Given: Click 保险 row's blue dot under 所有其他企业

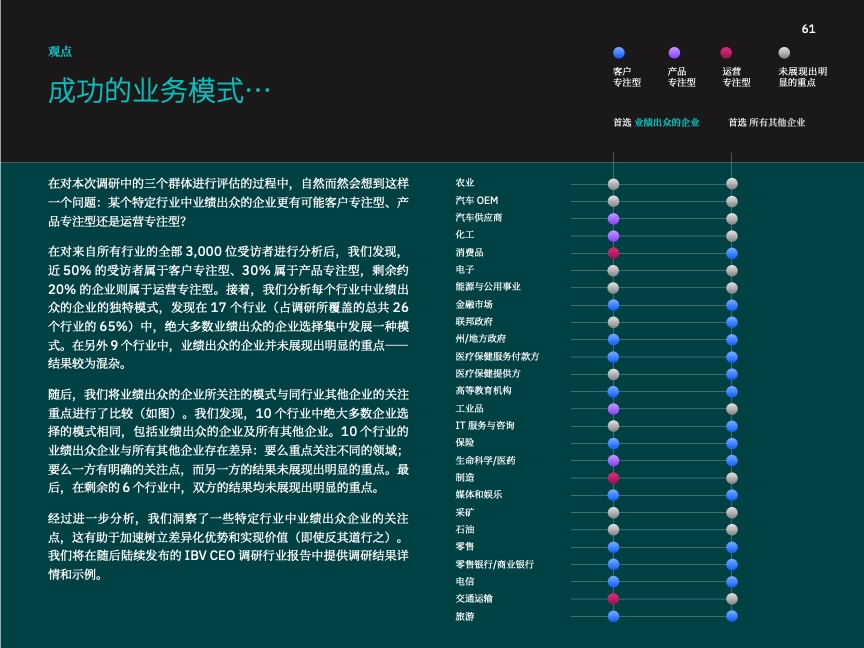Looking at the screenshot, I should (732, 444).
